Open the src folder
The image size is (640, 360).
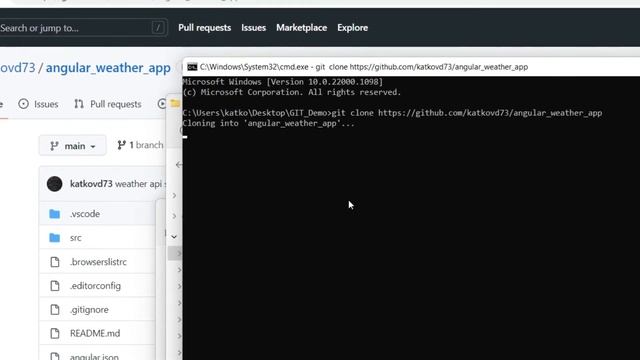pos(76,238)
